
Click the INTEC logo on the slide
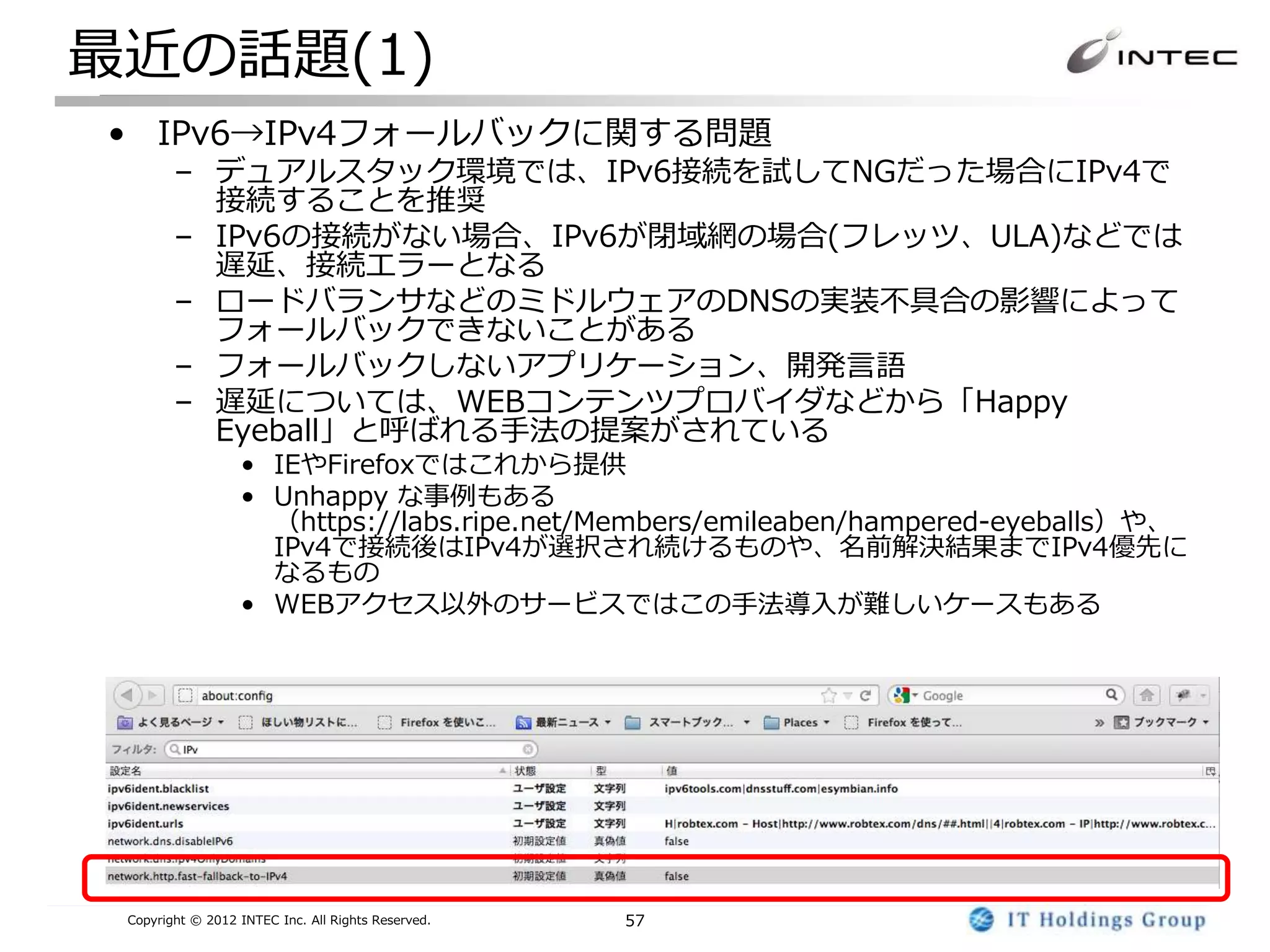(x=1152, y=52)
